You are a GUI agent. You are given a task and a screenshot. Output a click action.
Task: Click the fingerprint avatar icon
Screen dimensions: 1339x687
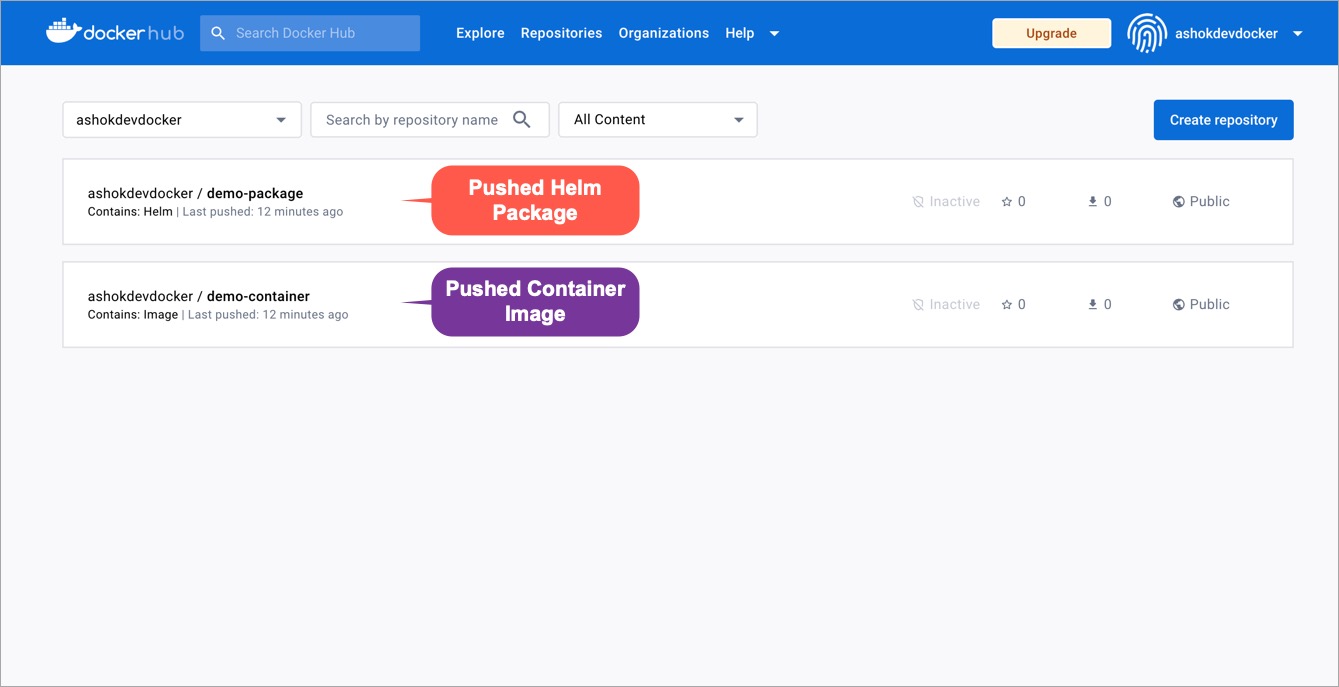(x=1146, y=33)
